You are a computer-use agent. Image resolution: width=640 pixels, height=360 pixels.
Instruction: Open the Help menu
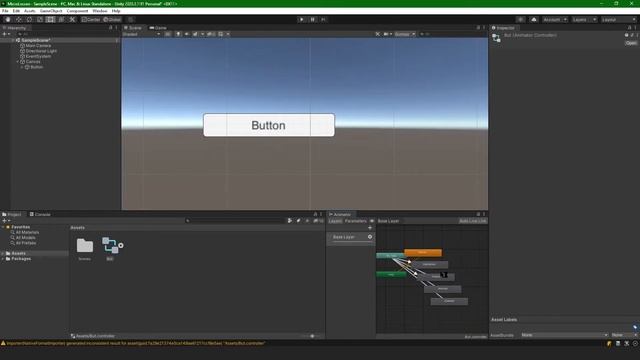pos(116,11)
